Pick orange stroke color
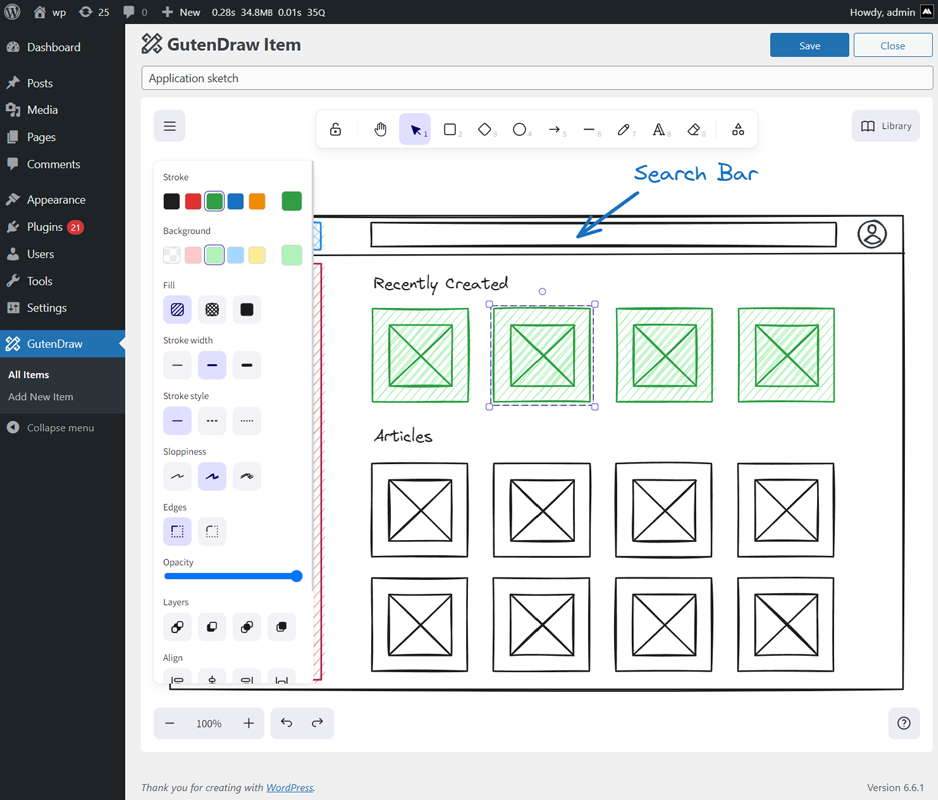The width and height of the screenshot is (938, 800). (x=257, y=201)
